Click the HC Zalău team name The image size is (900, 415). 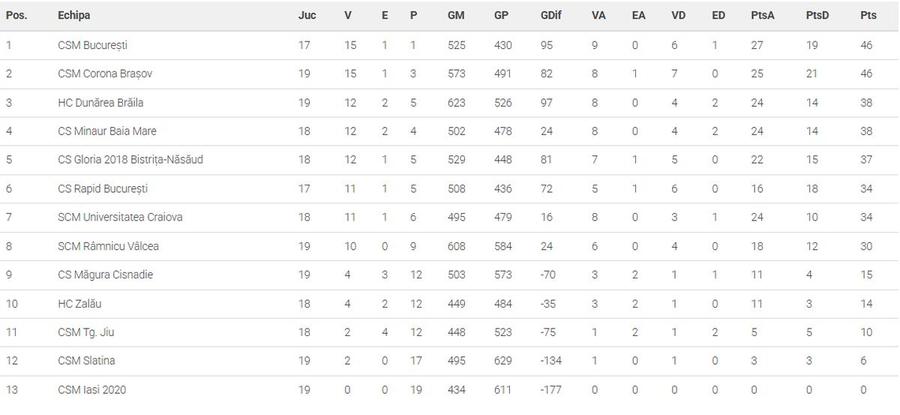pyautogui.click(x=79, y=304)
